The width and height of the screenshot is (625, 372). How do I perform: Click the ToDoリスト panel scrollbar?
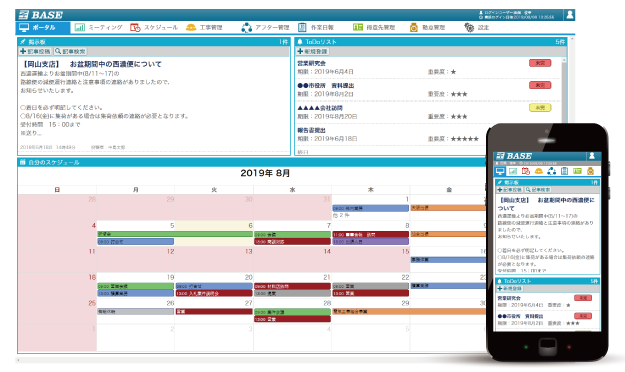click(564, 90)
